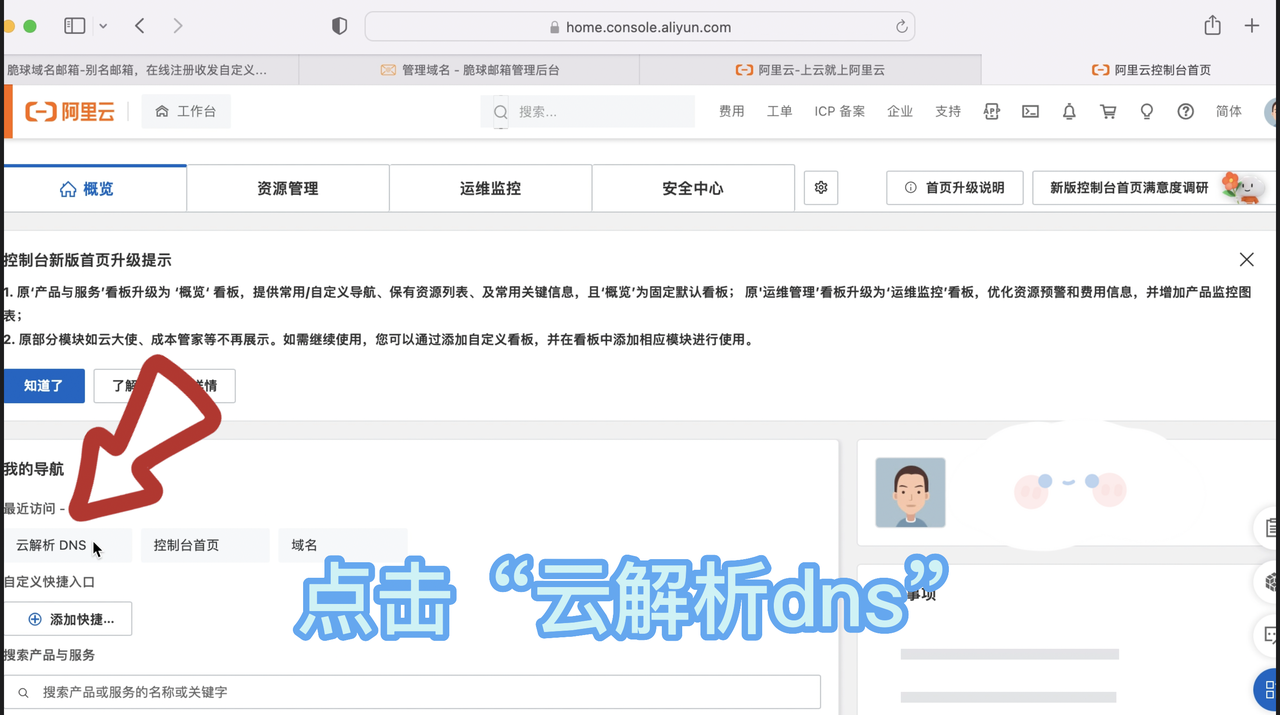The image size is (1280, 715).
Task: Switch to 资源管理 tab
Action: [288, 188]
